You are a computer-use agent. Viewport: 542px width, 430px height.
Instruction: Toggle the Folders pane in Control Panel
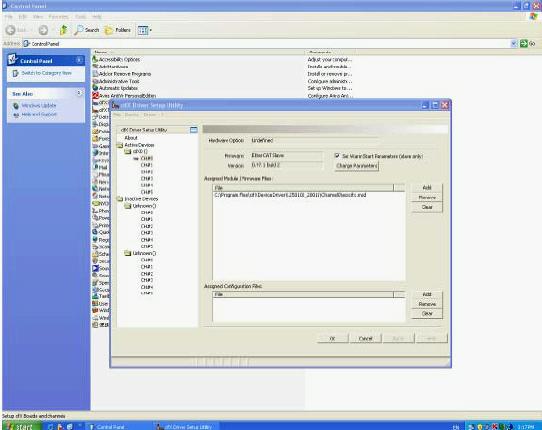click(118, 30)
